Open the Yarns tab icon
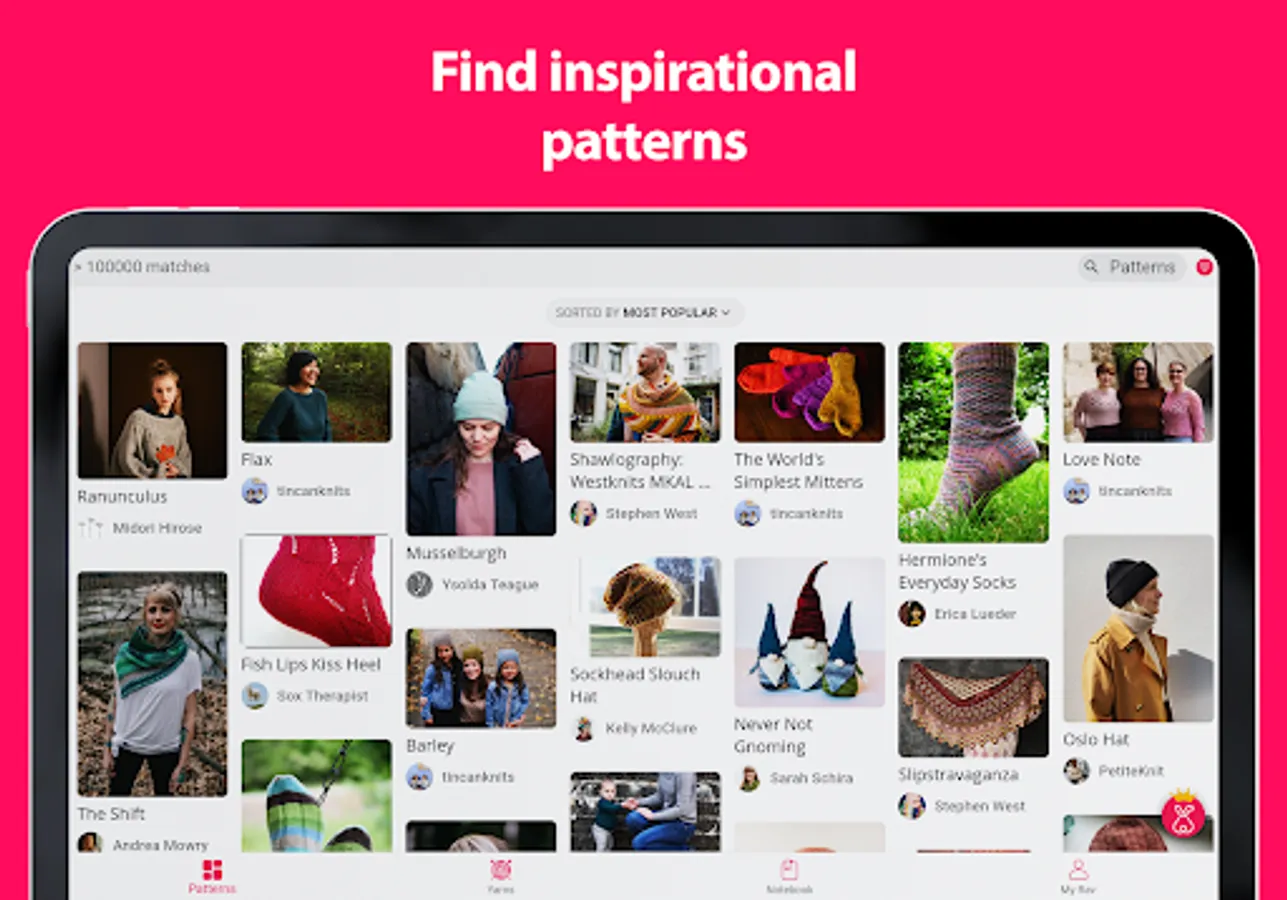This screenshot has width=1287, height=900. (x=500, y=869)
